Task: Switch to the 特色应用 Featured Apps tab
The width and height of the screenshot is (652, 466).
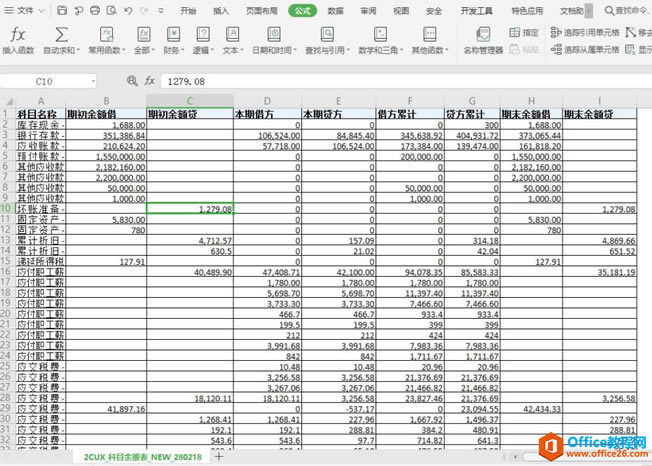Action: [527, 11]
